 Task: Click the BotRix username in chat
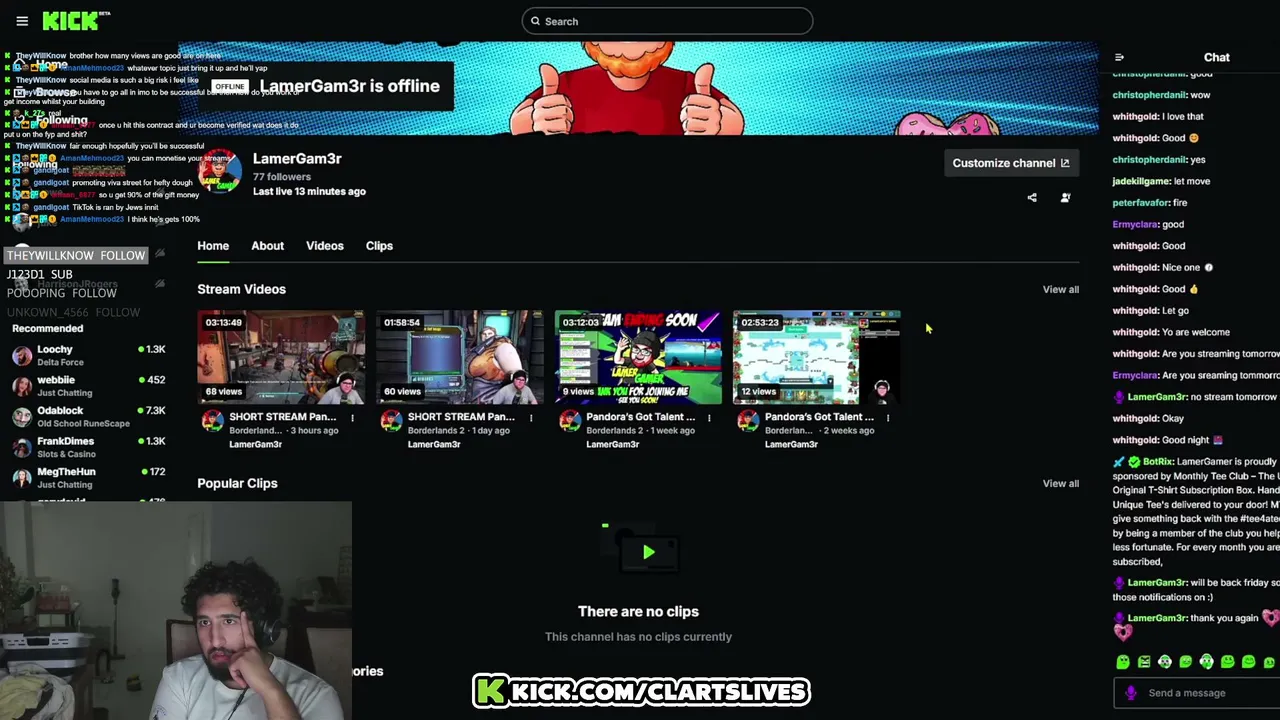tap(1158, 462)
